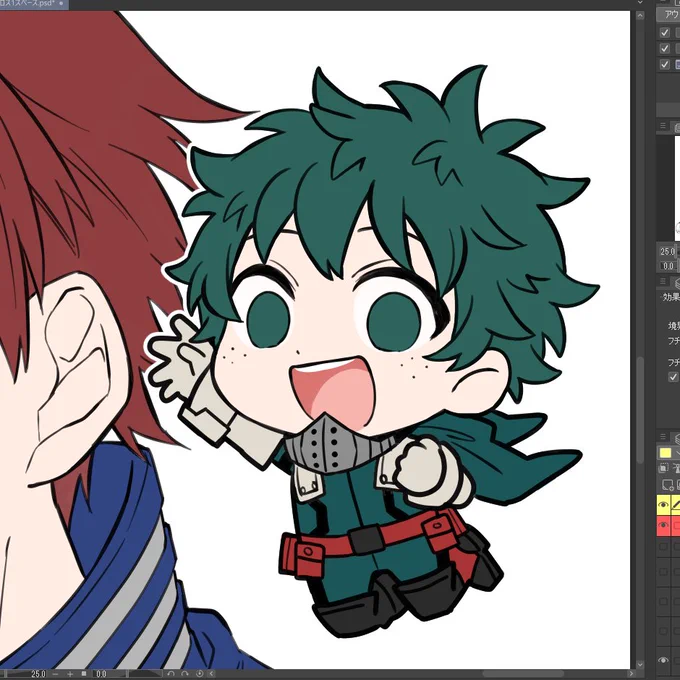680x680 pixels.
Task: Reset canvas rotation icon in bottom bar
Action: 199,674
